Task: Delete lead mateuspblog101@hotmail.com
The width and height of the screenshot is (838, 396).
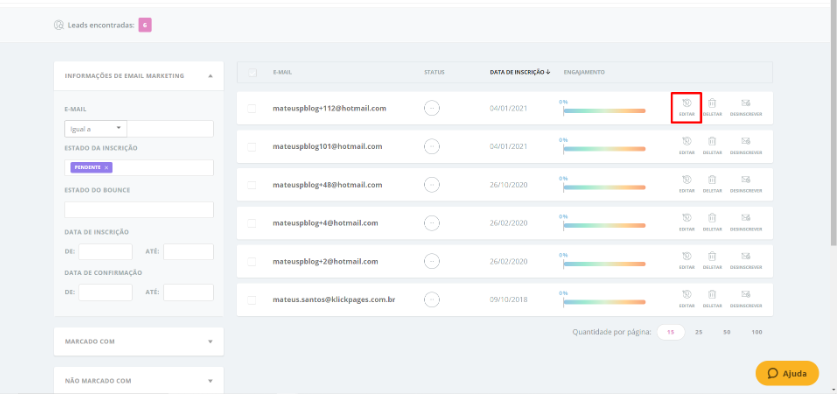Action: [x=712, y=146]
